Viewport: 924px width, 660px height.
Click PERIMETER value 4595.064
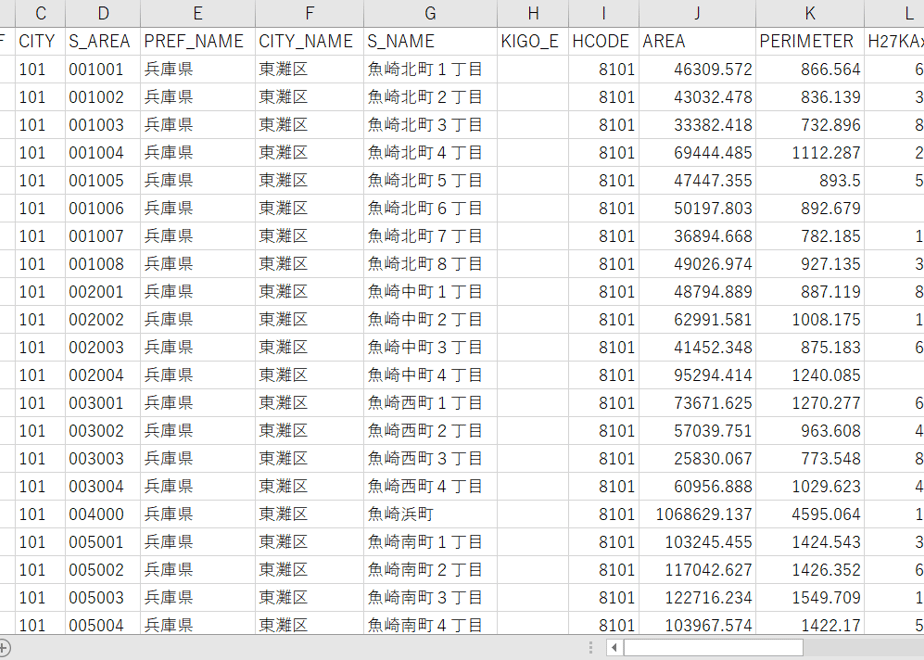[810, 514]
